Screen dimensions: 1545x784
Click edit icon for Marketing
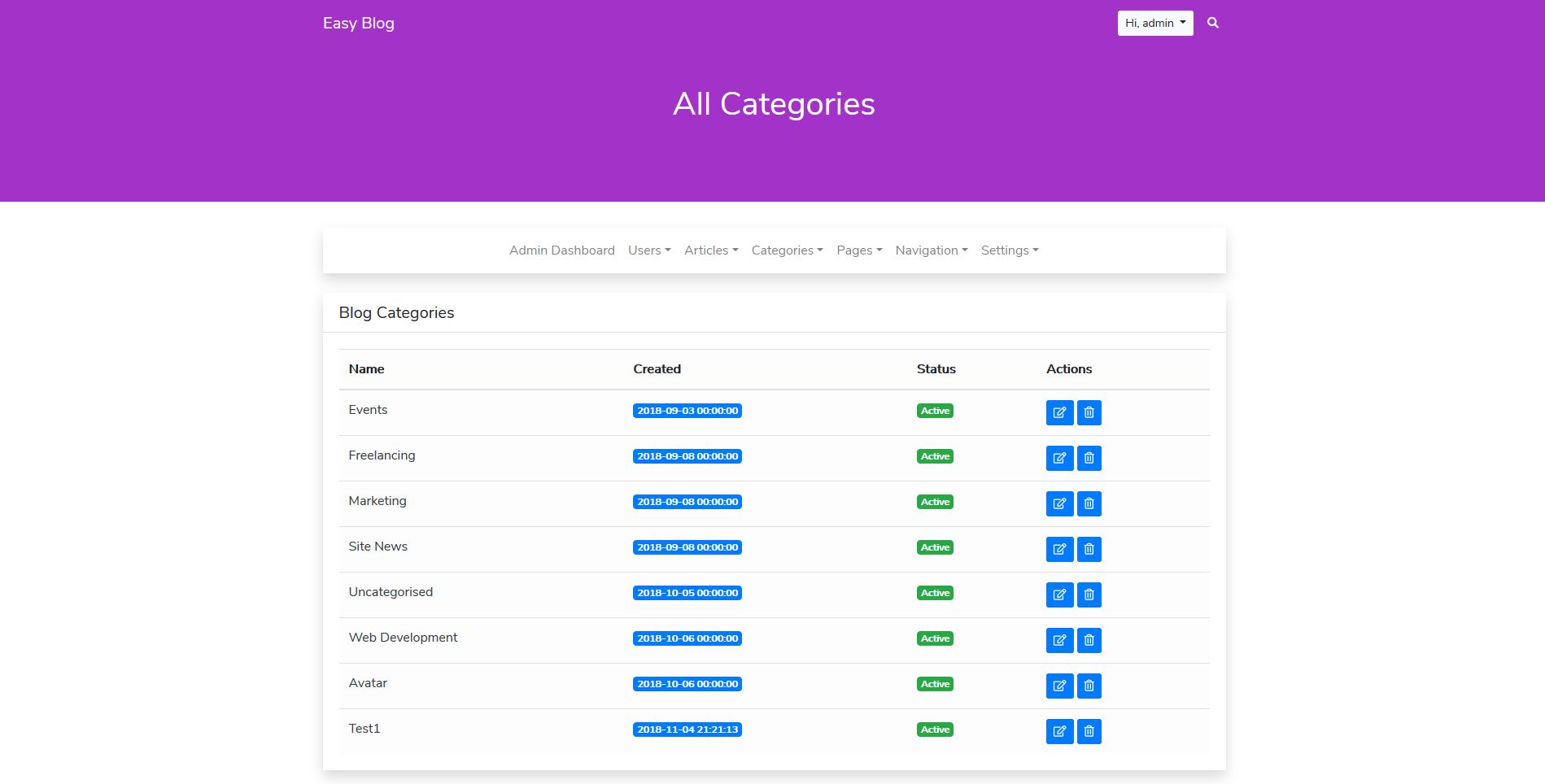pyautogui.click(x=1059, y=503)
